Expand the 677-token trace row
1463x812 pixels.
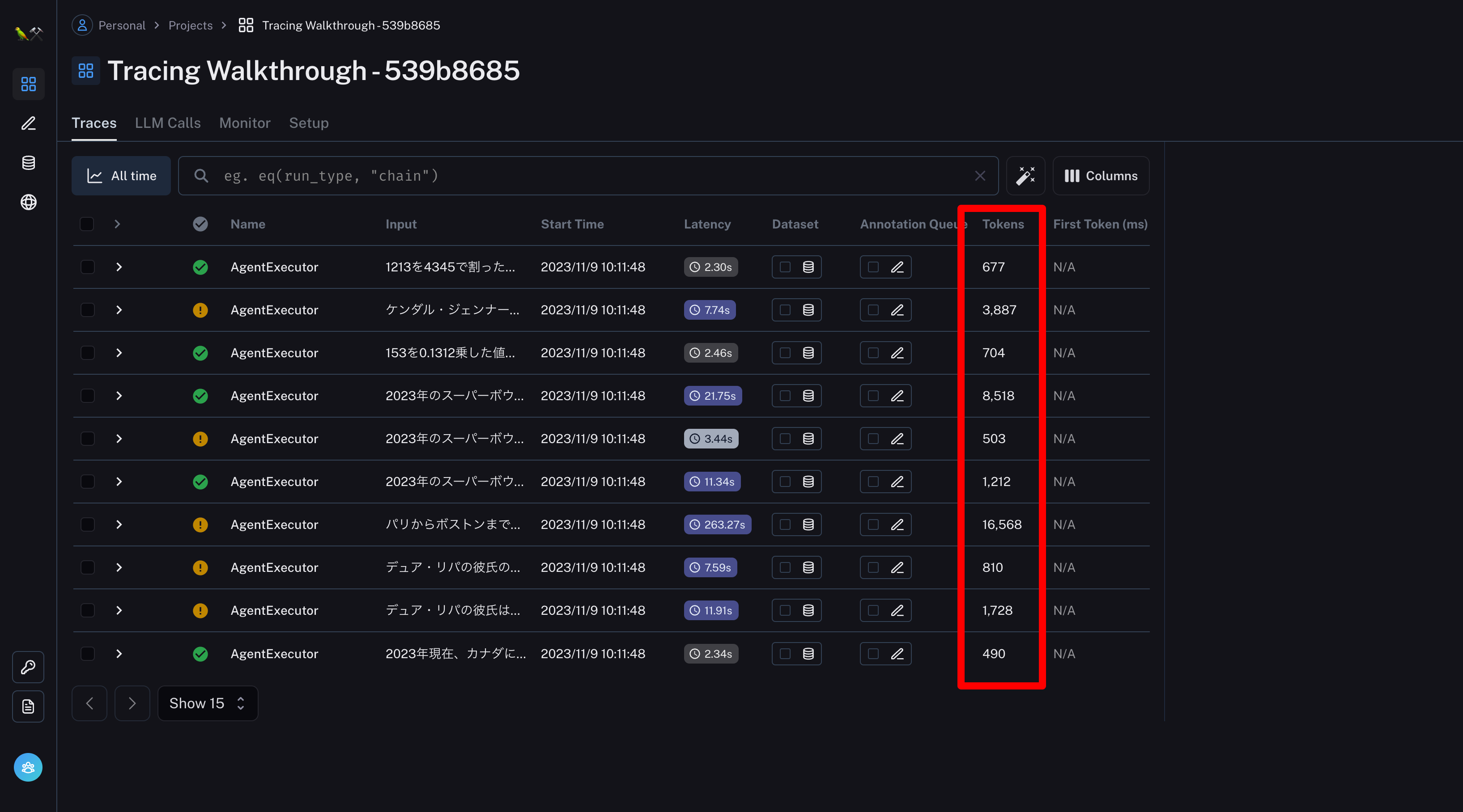(x=119, y=266)
